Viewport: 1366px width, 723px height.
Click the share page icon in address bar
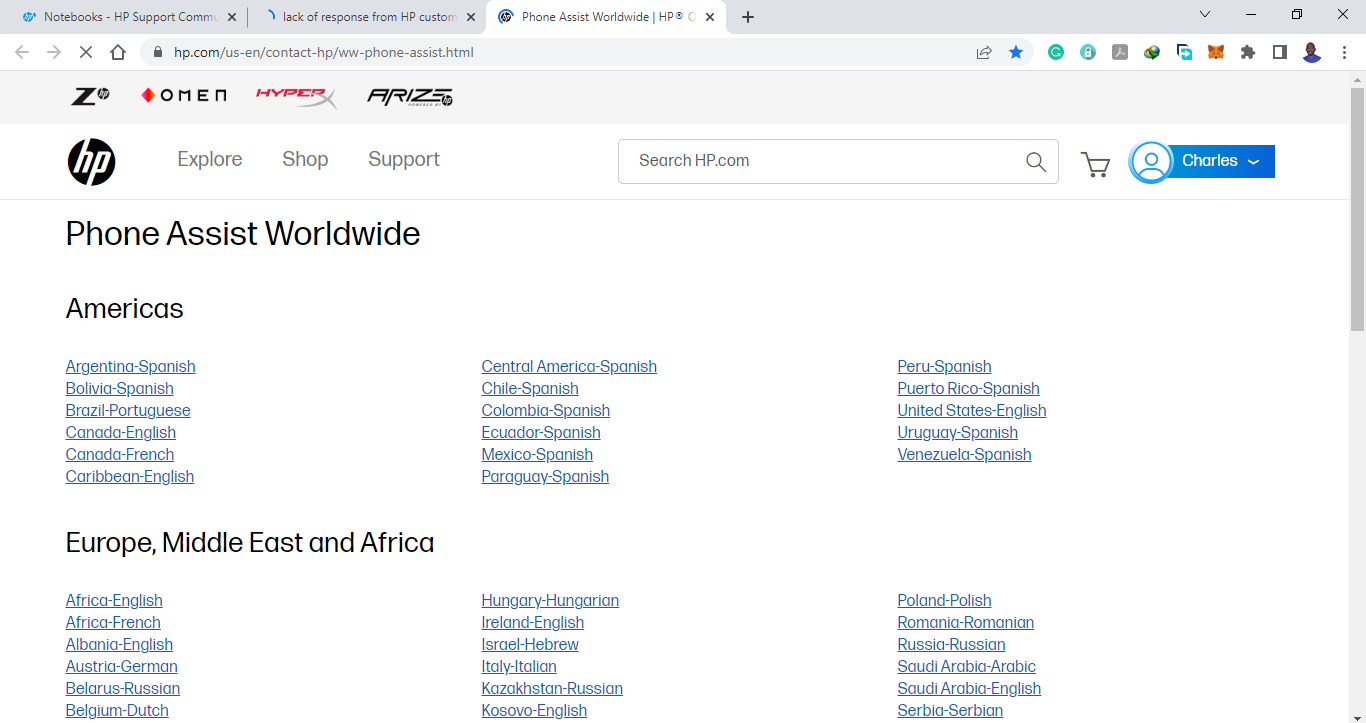(x=984, y=52)
